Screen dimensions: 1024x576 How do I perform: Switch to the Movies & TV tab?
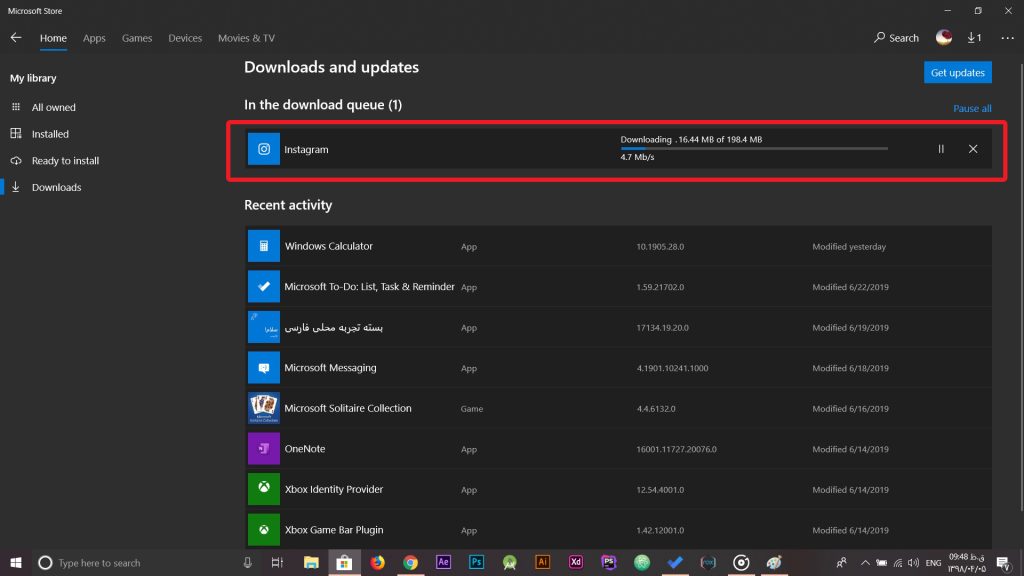point(246,38)
